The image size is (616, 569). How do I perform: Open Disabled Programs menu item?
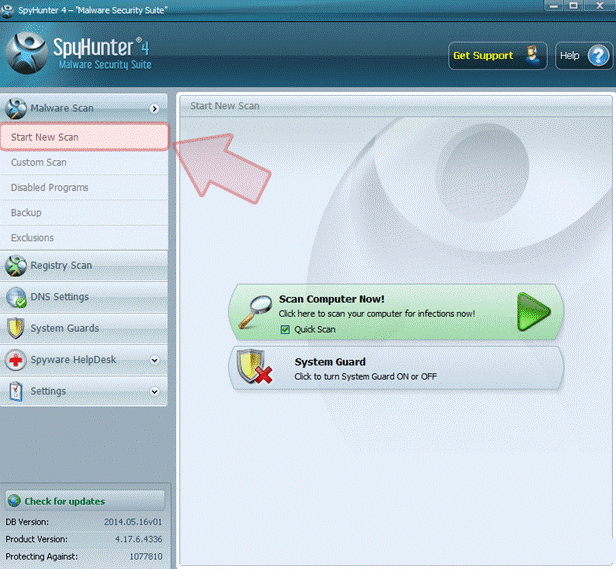pyautogui.click(x=84, y=187)
